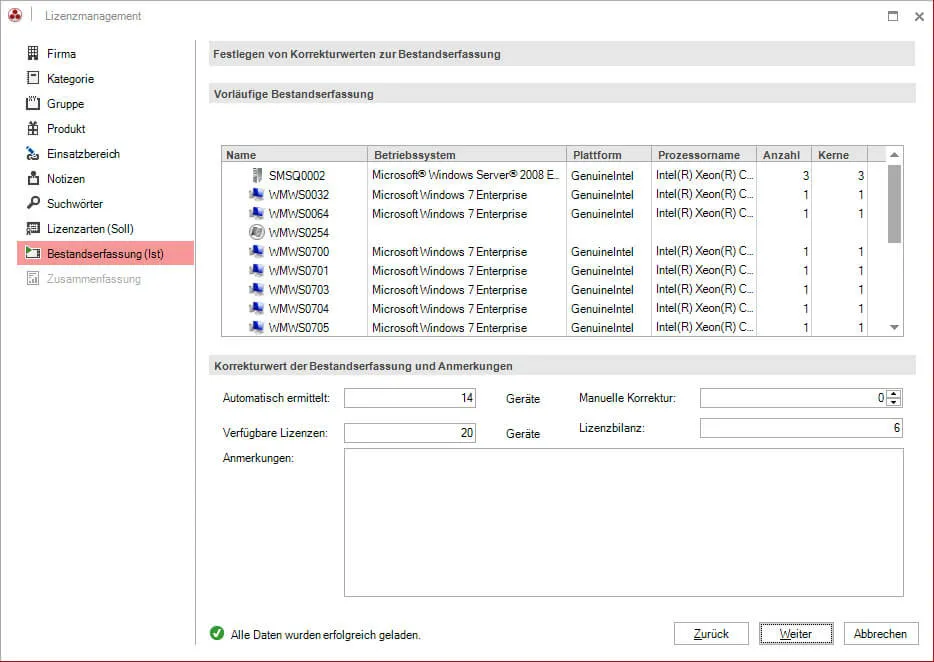
Task: Click the server icon beside SMSQ0002
Action: click(x=257, y=175)
